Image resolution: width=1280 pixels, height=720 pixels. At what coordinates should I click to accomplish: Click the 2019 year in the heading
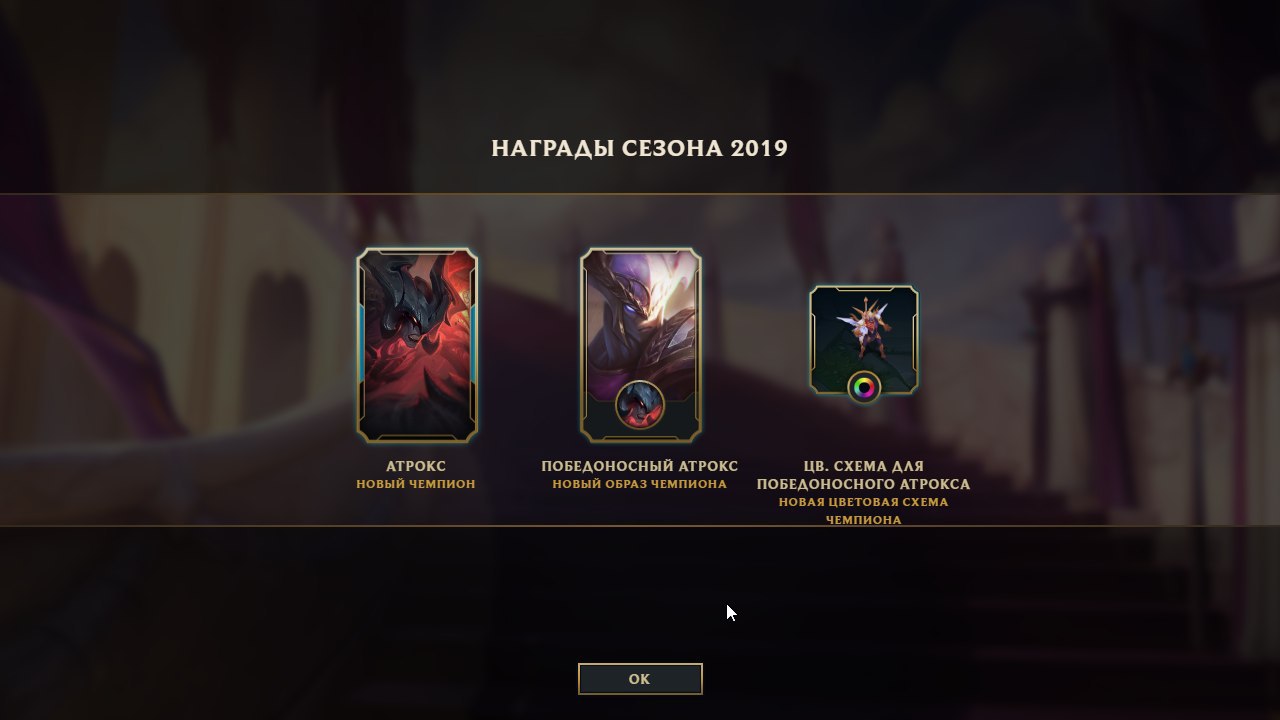759,149
